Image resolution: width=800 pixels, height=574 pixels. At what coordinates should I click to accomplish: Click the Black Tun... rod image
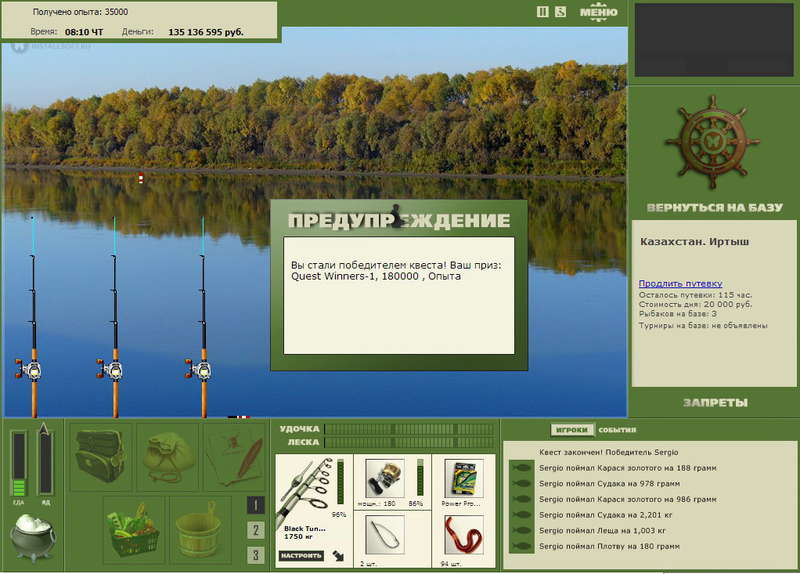click(305, 491)
